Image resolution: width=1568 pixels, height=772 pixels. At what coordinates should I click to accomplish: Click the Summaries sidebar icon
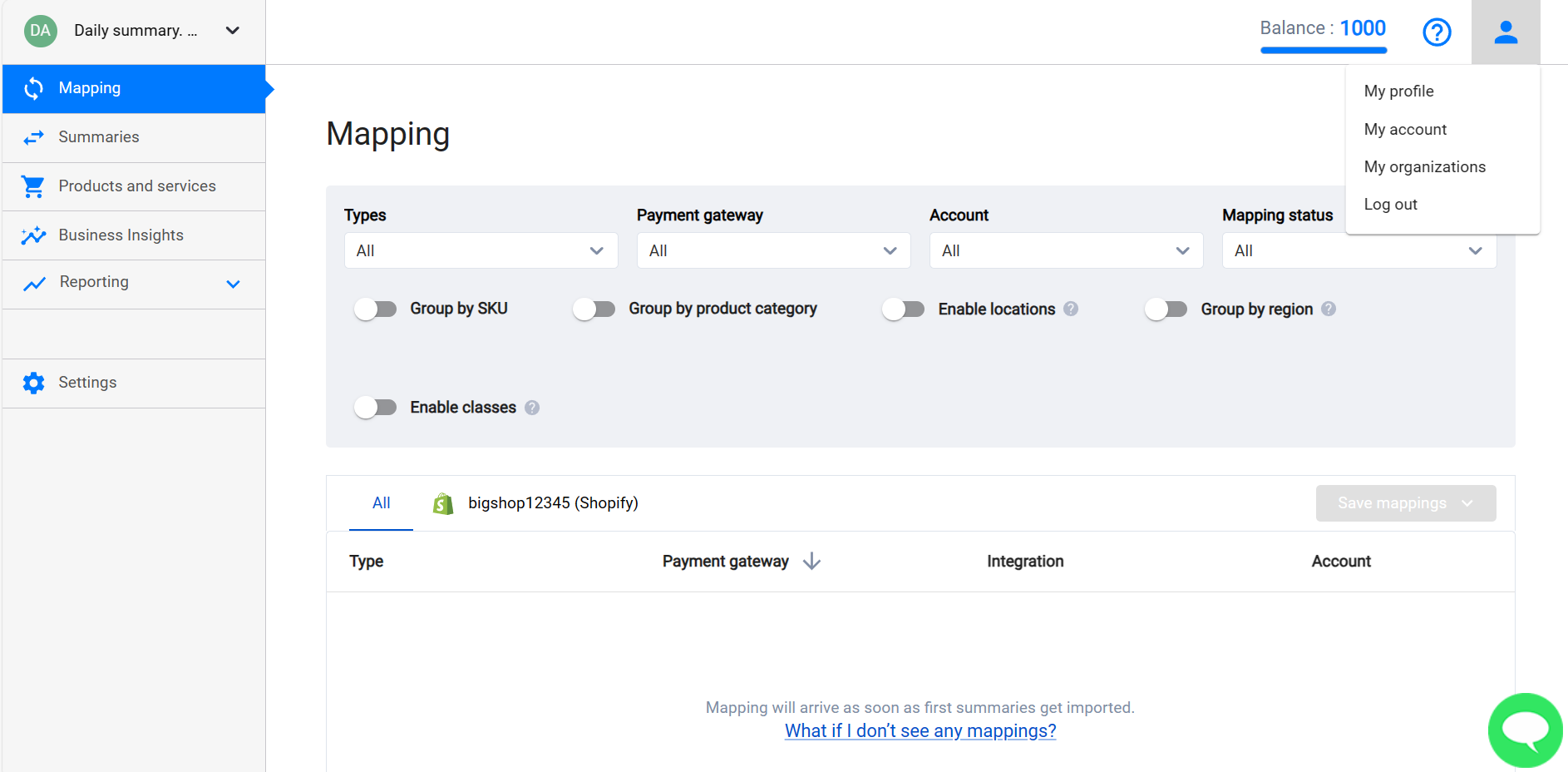pos(33,136)
